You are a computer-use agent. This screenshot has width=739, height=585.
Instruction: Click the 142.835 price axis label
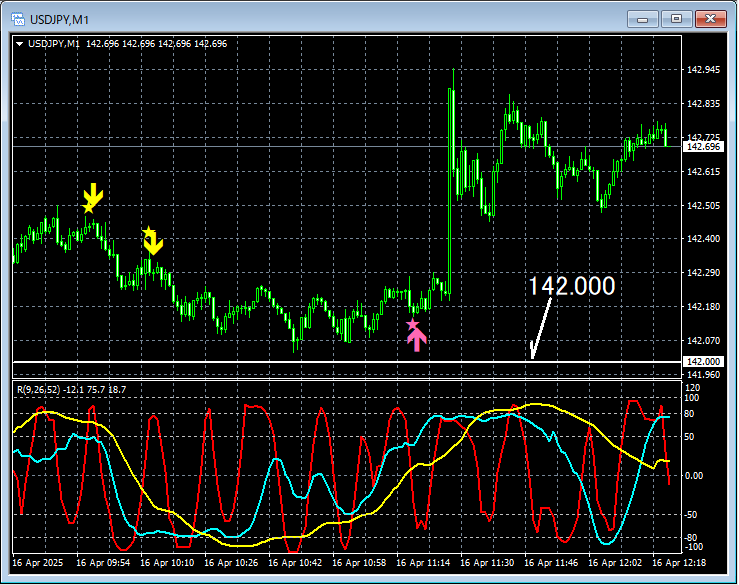(x=703, y=104)
